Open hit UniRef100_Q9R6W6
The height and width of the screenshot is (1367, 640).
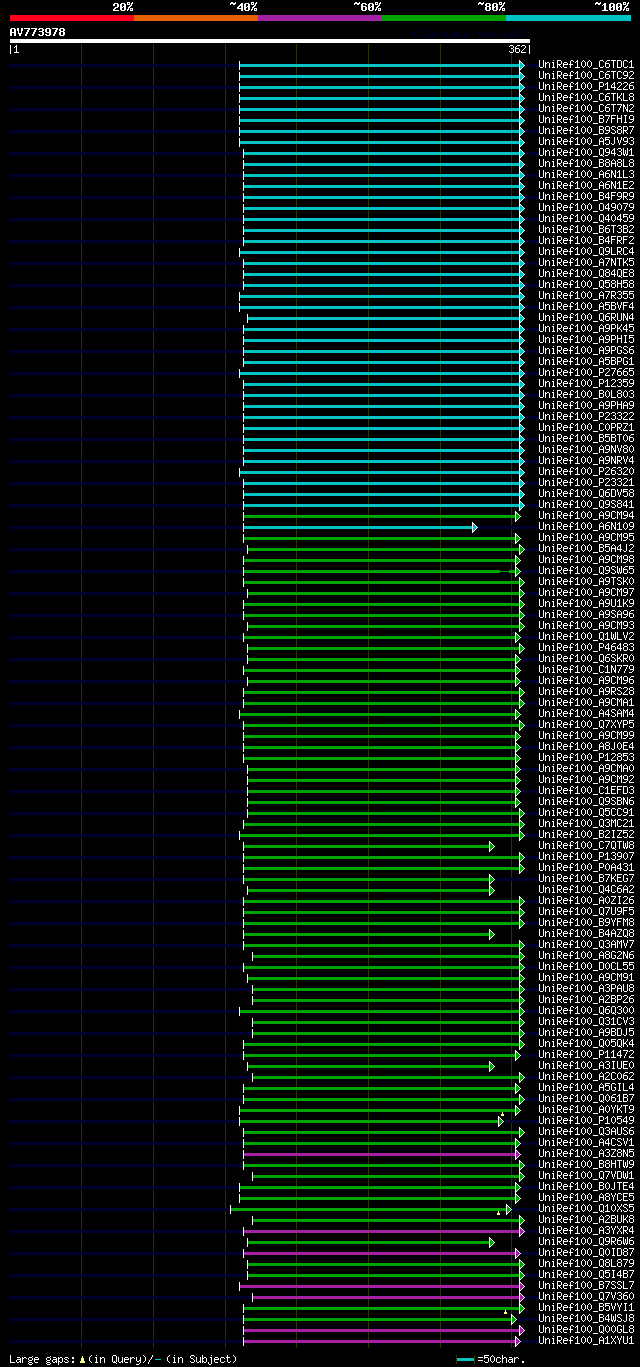pos(586,1242)
